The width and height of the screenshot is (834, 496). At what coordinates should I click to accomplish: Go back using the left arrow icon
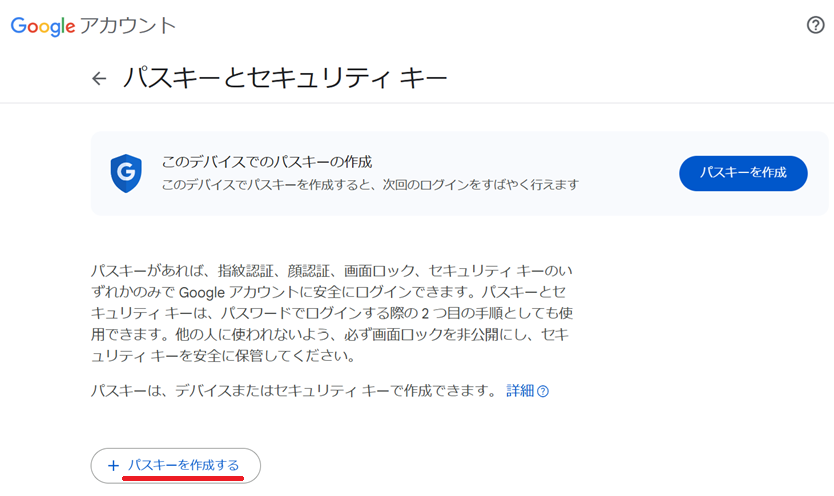tap(99, 79)
